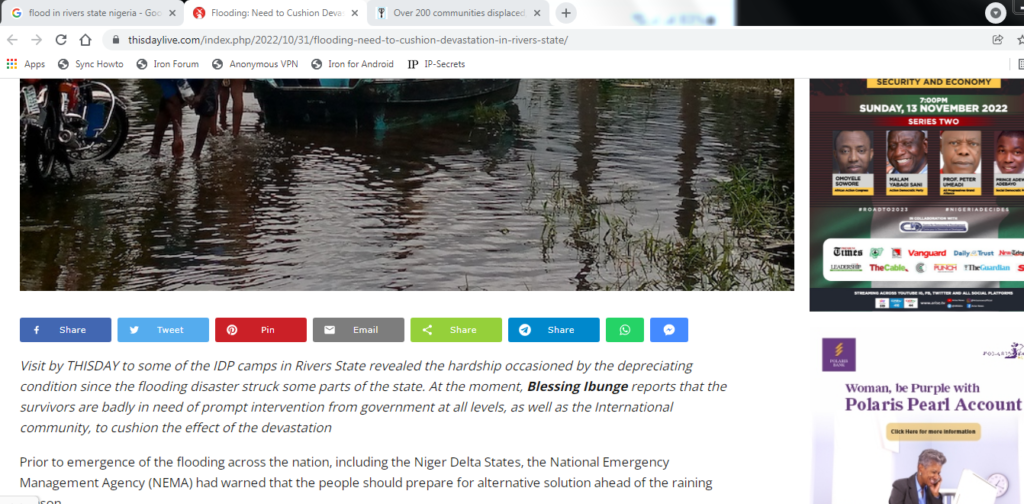Click the green ShareThis share button
The height and width of the screenshot is (504, 1024).
click(x=456, y=330)
